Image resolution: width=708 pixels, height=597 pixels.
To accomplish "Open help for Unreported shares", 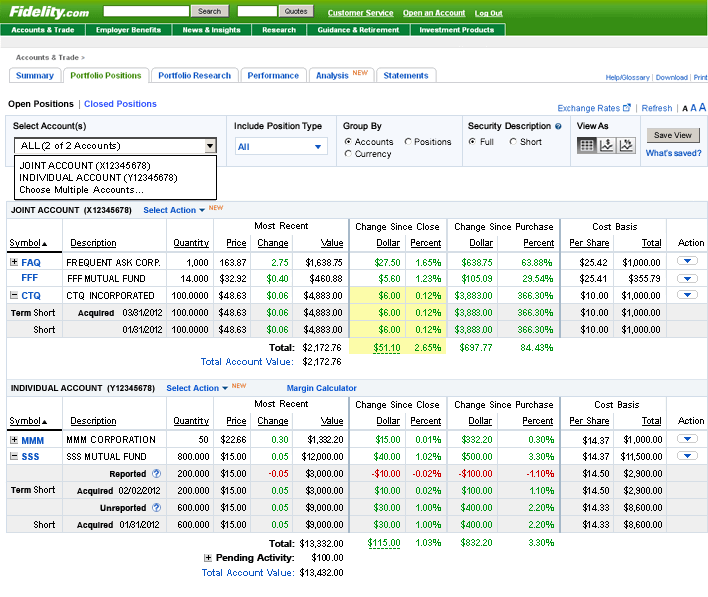I will [156, 507].
